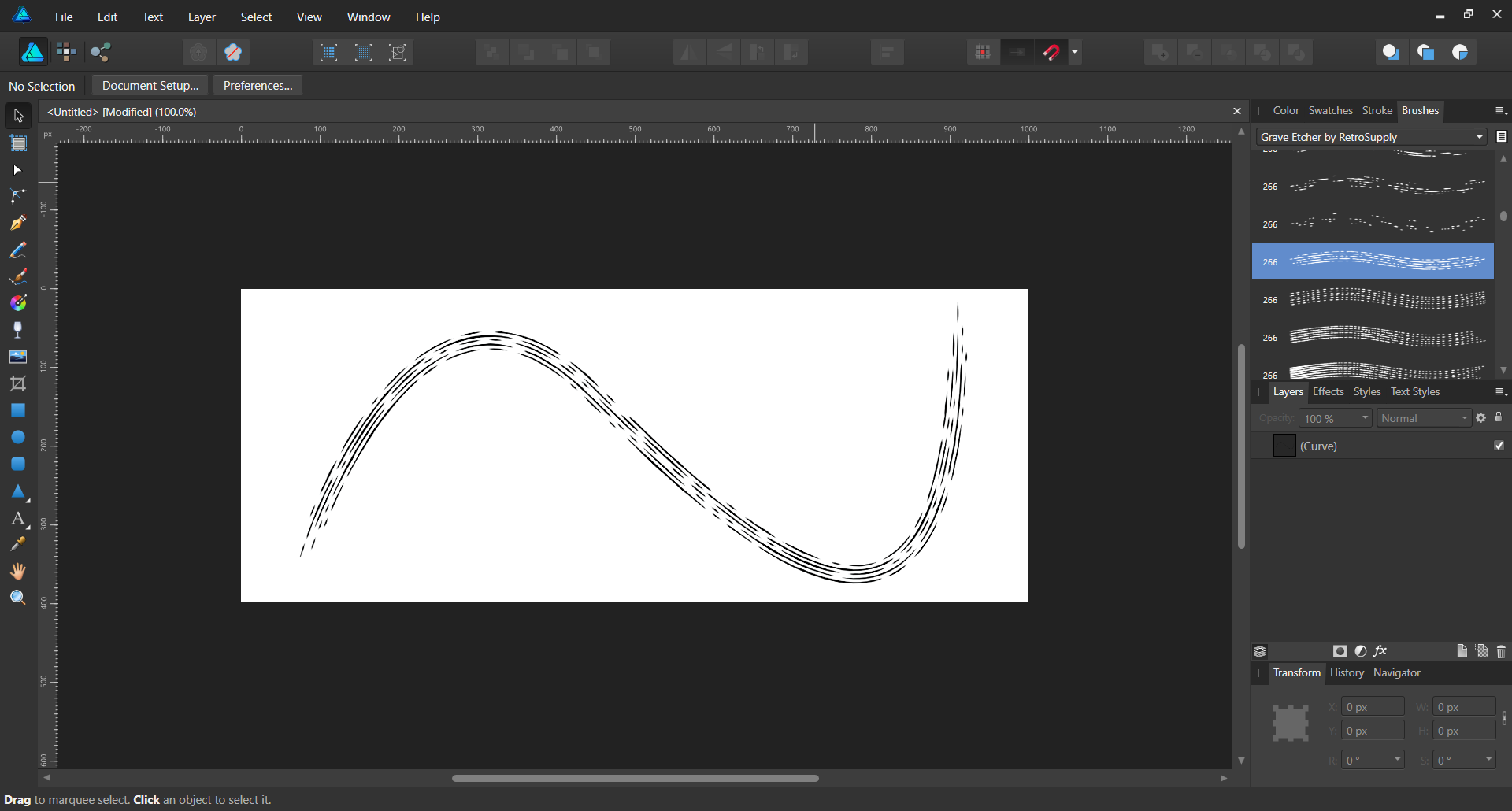This screenshot has width=1512, height=811.
Task: Switch to the Swatches tab
Action: (x=1330, y=111)
